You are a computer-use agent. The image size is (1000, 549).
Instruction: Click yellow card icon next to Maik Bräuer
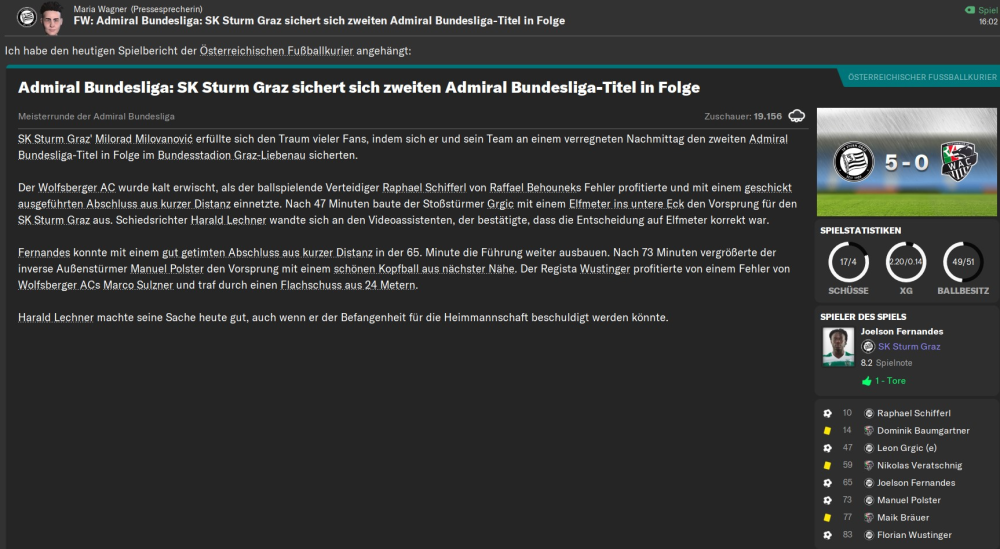(827, 518)
